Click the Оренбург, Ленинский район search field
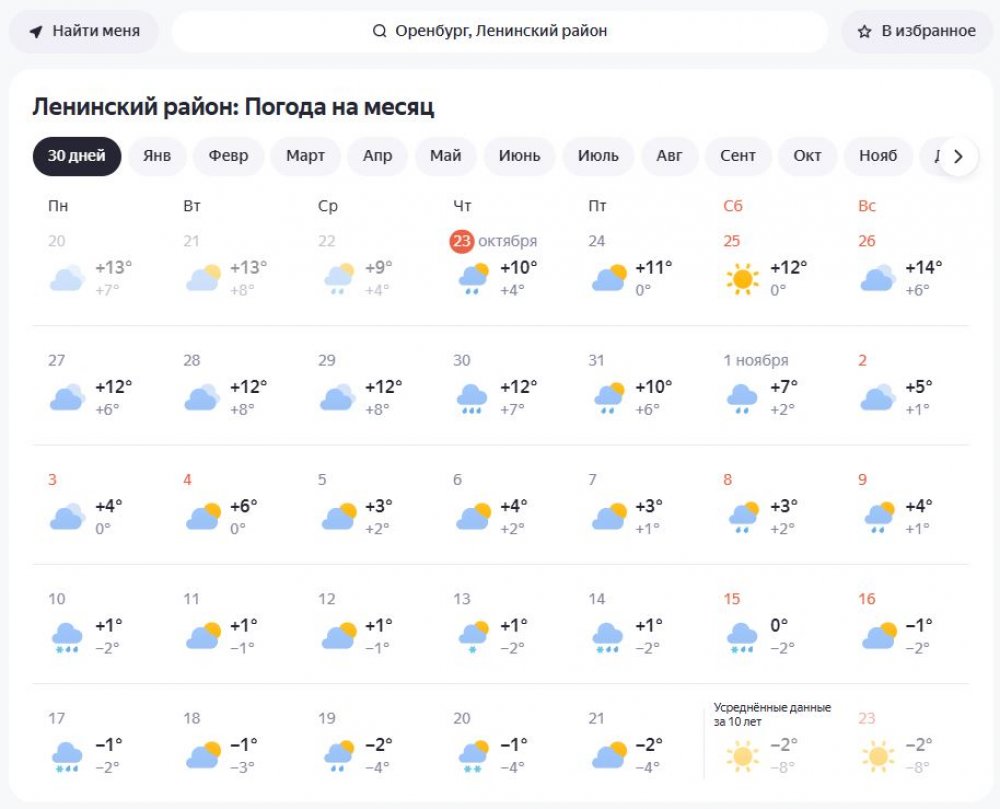The height and width of the screenshot is (809, 1000). pyautogui.click(x=500, y=31)
